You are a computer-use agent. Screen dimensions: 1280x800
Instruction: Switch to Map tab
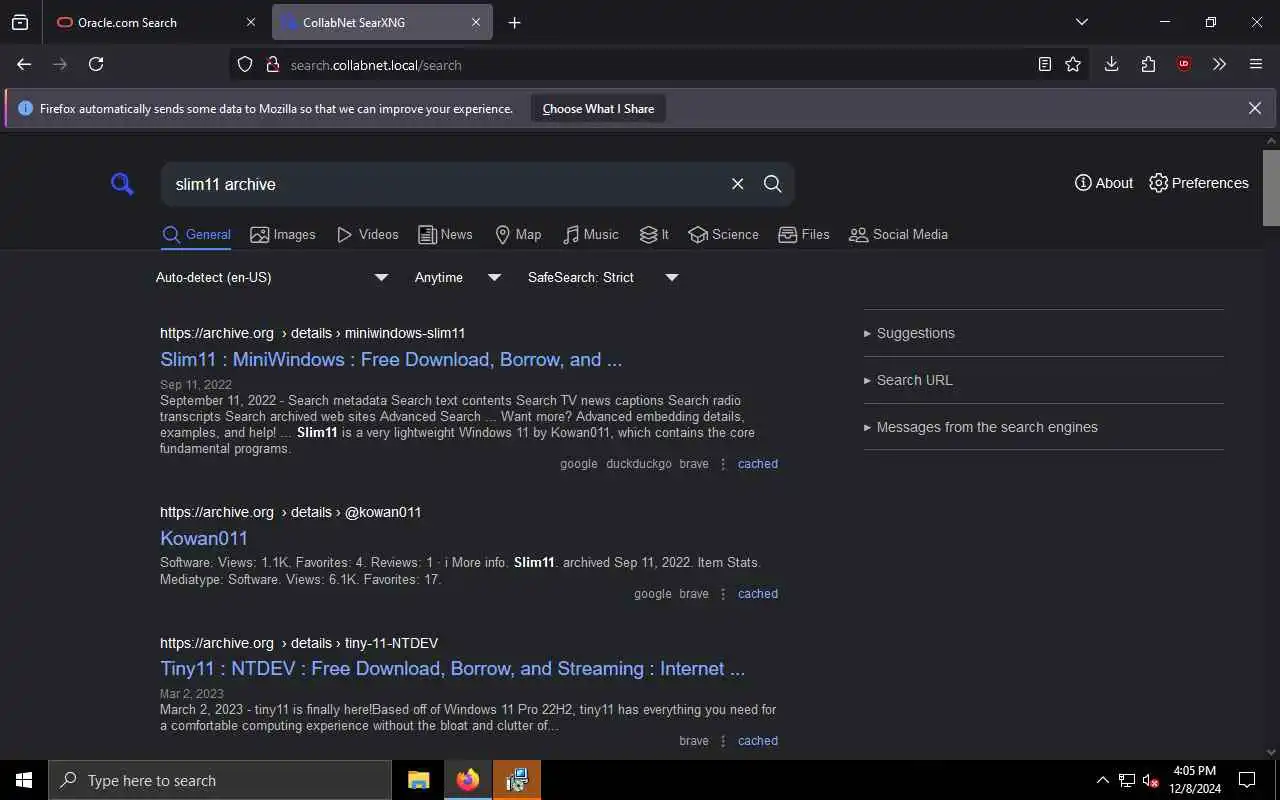click(x=518, y=234)
